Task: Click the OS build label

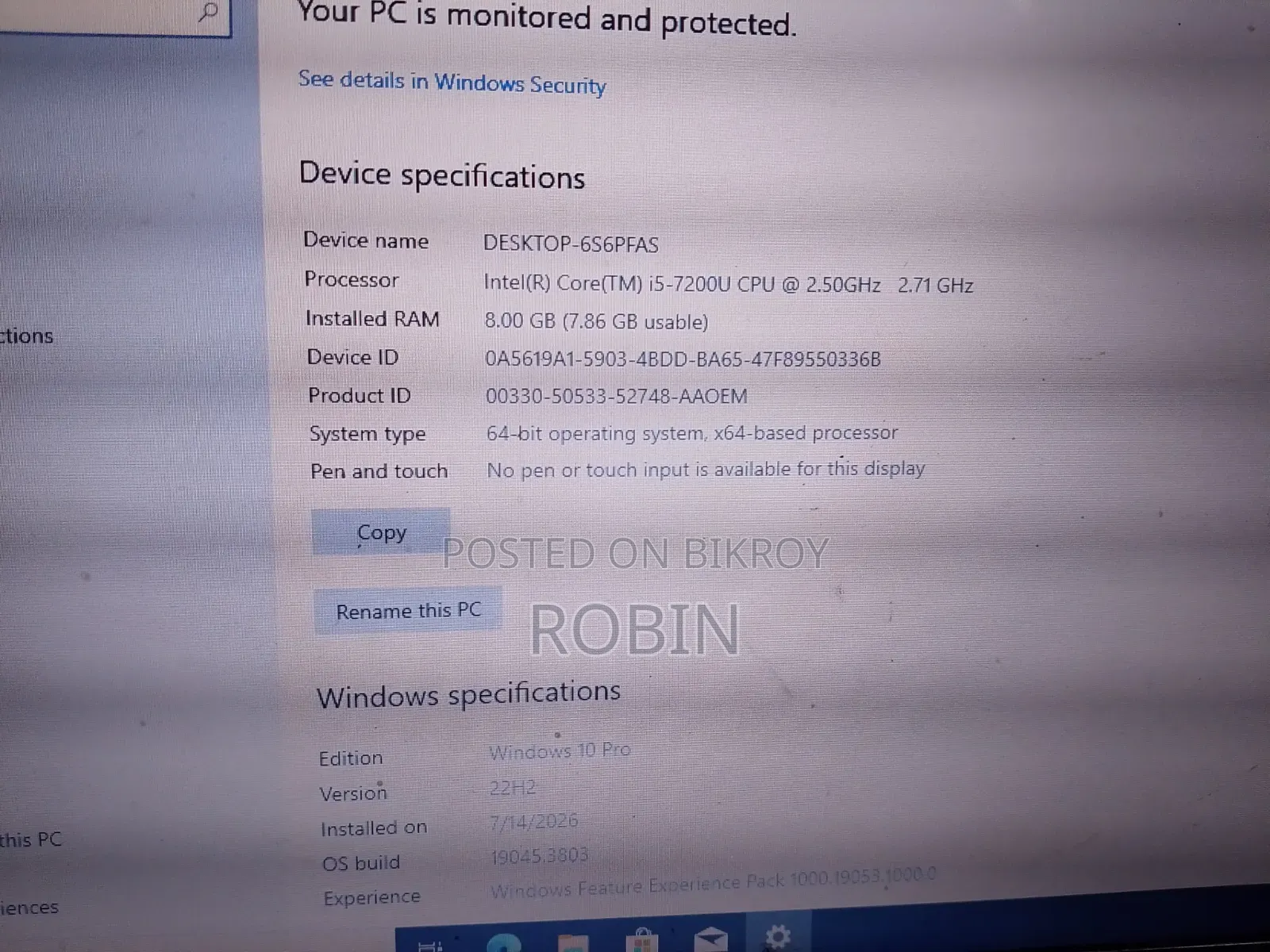Action: tap(361, 863)
